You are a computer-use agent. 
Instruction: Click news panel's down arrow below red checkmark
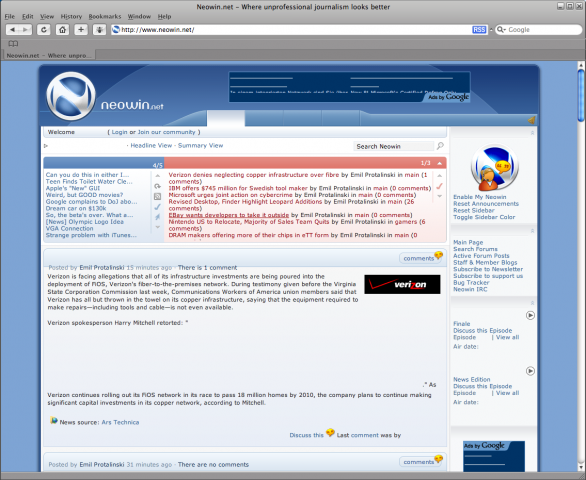[x=440, y=196]
